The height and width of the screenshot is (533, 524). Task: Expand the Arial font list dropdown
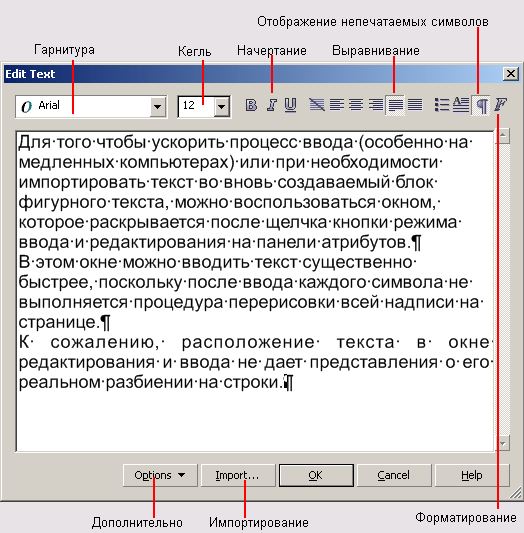pyautogui.click(x=158, y=107)
